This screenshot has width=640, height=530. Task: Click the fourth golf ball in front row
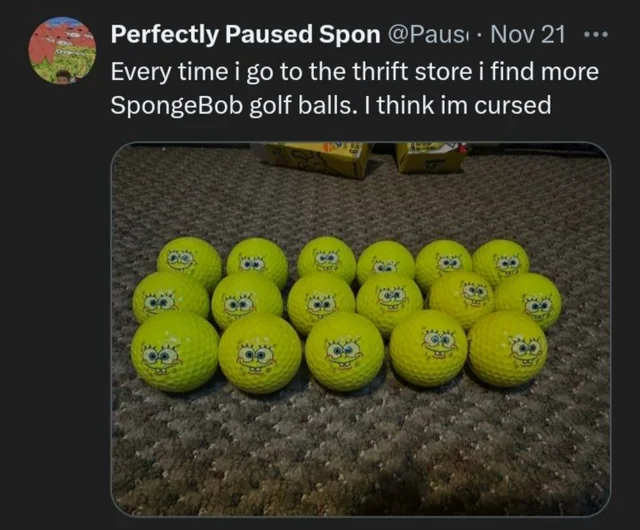pos(428,348)
